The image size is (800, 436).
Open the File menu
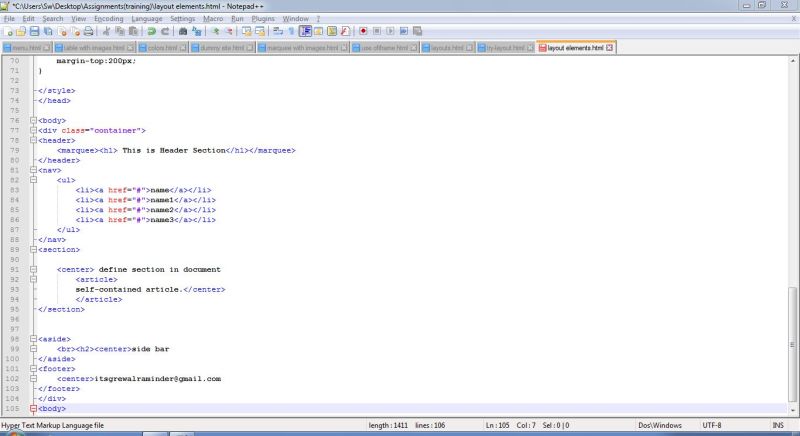(x=9, y=19)
